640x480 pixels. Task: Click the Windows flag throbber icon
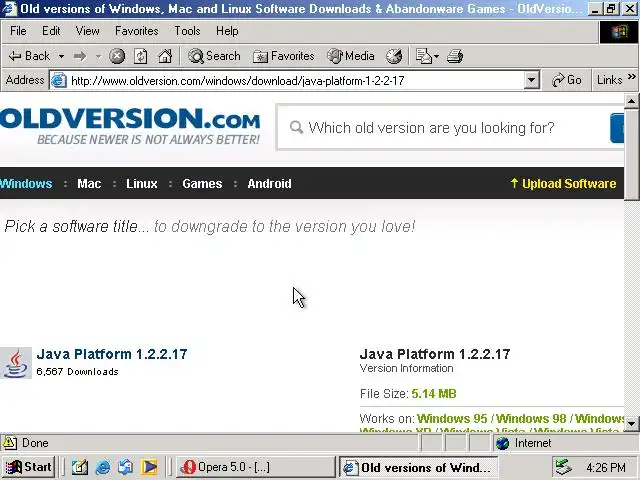point(619,32)
